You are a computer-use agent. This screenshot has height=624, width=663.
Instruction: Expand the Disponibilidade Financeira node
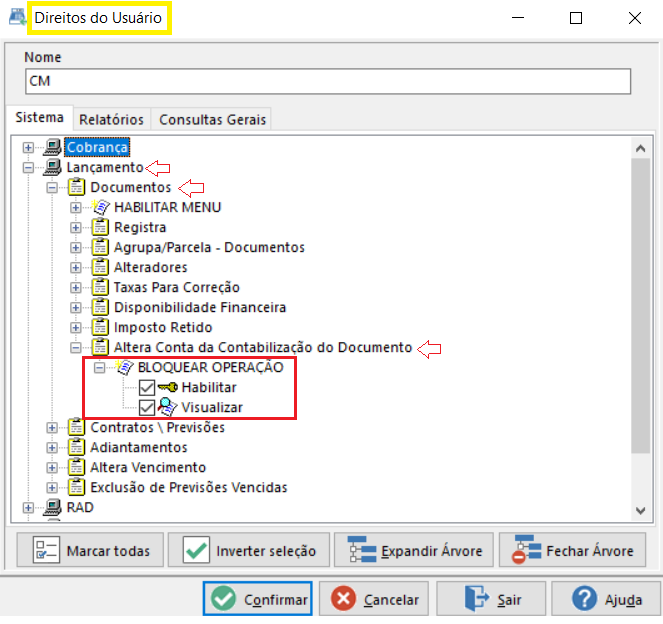(76, 307)
